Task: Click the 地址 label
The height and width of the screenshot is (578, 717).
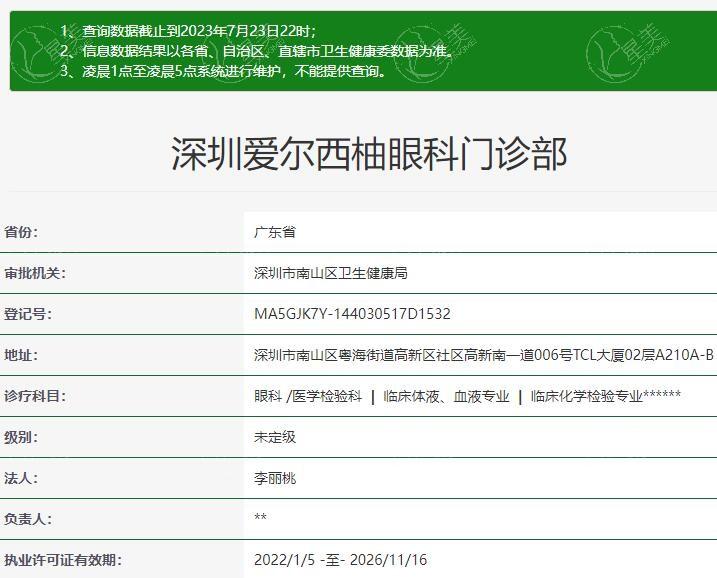Action: [21, 355]
